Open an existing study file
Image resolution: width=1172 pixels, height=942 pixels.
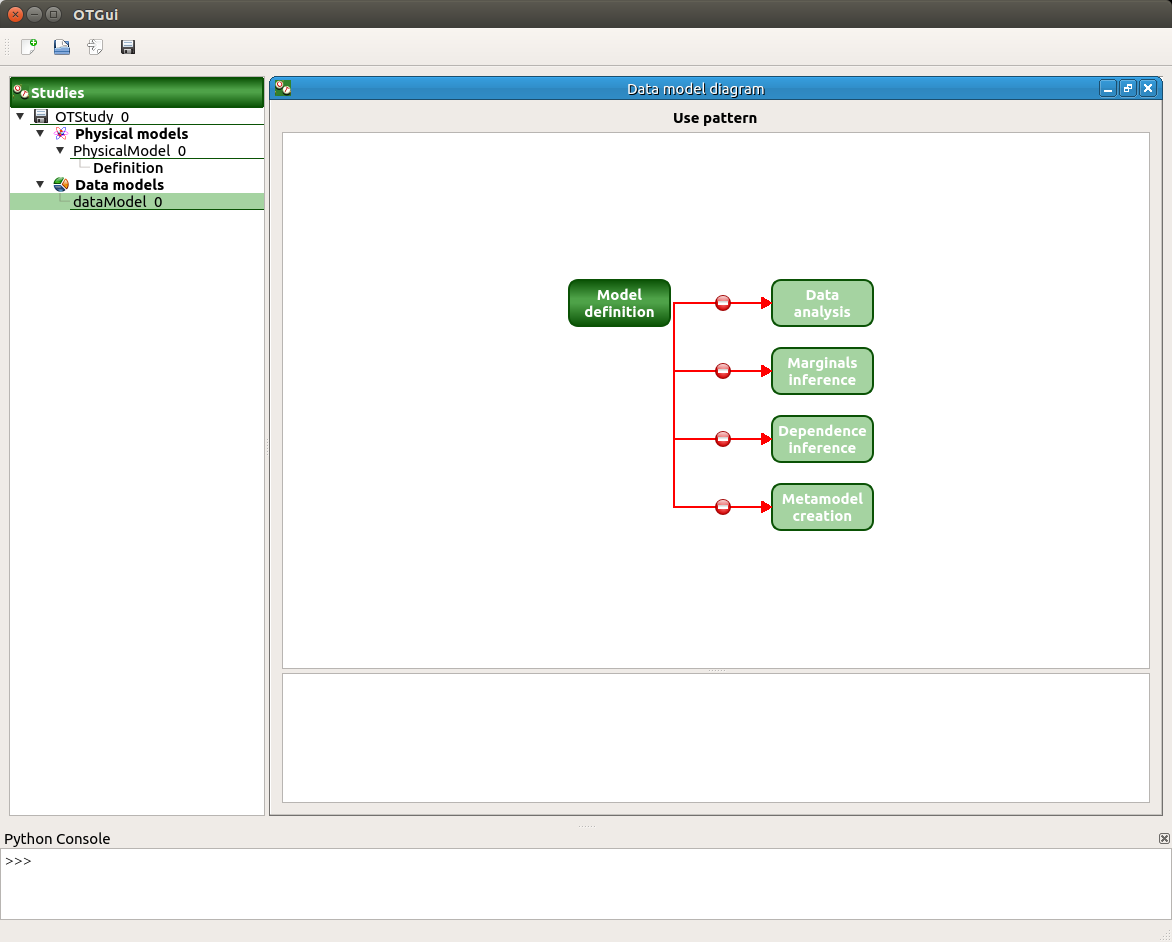tap(61, 46)
